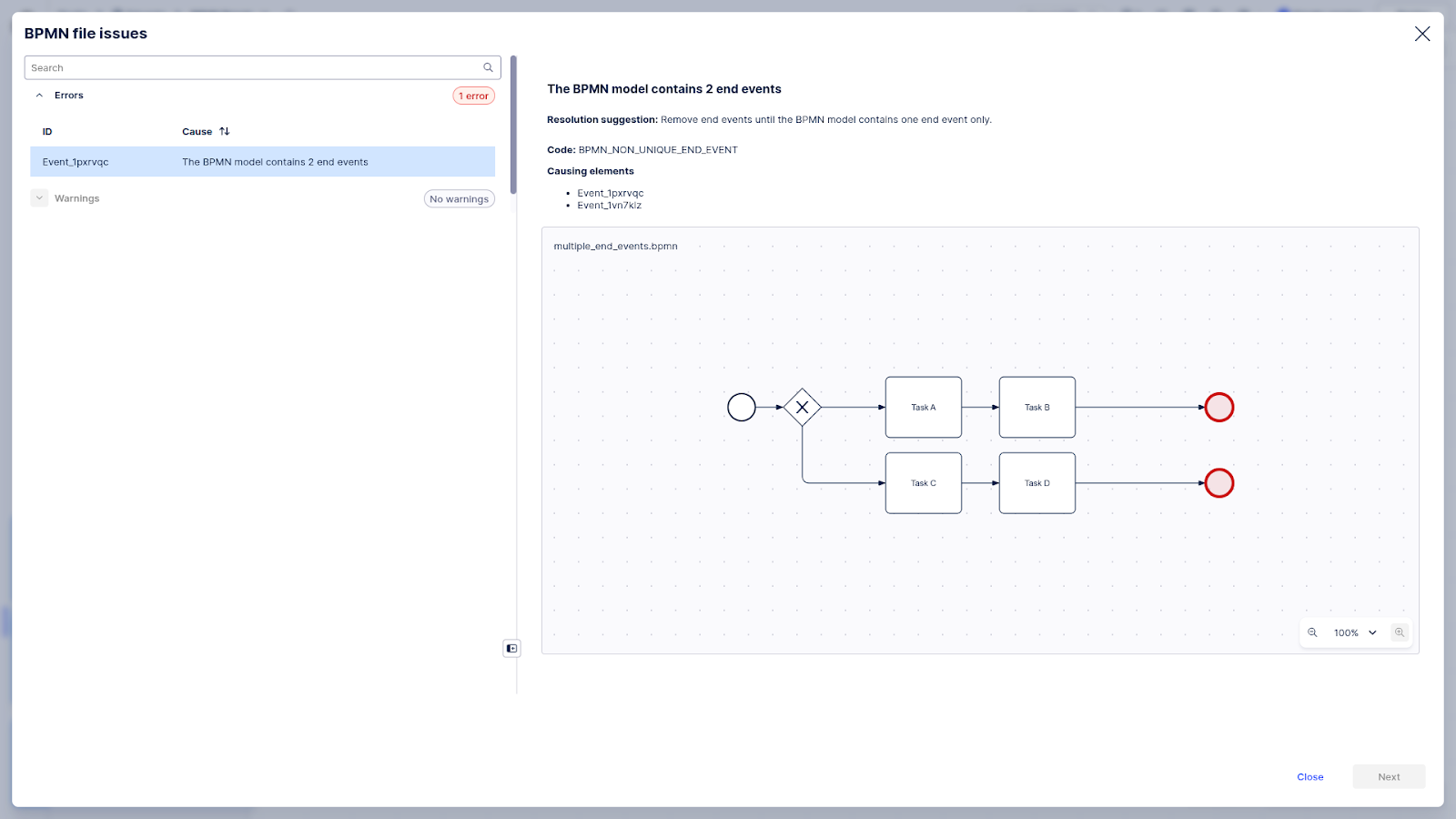
Task: Open the 100% zoom level dropdown
Action: point(1355,632)
